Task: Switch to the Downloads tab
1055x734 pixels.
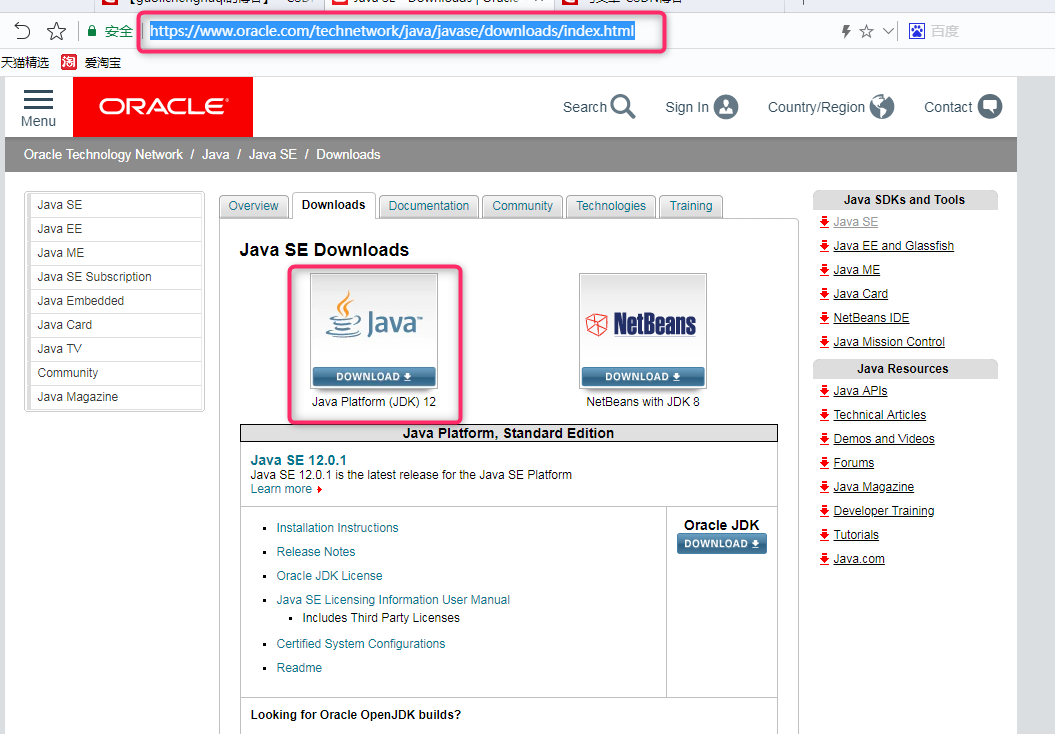Action: [333, 205]
